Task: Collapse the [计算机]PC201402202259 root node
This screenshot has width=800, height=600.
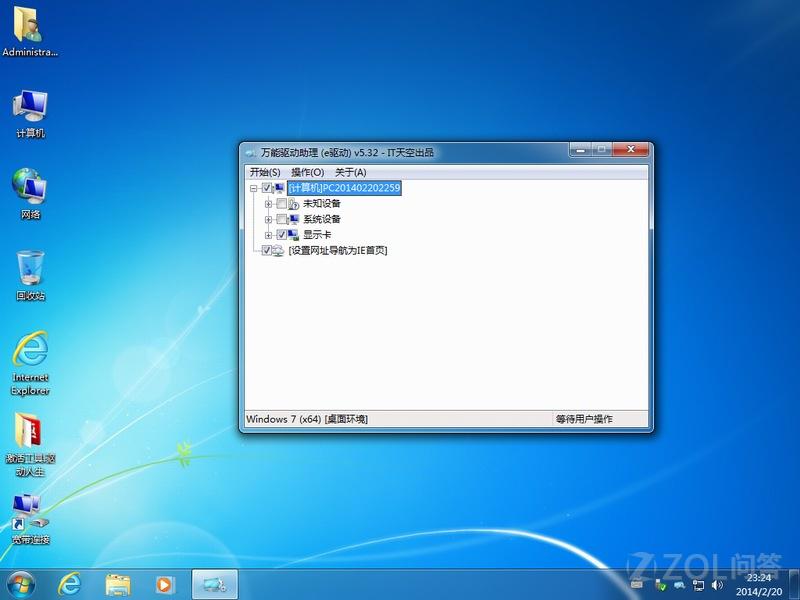Action: 254,188
